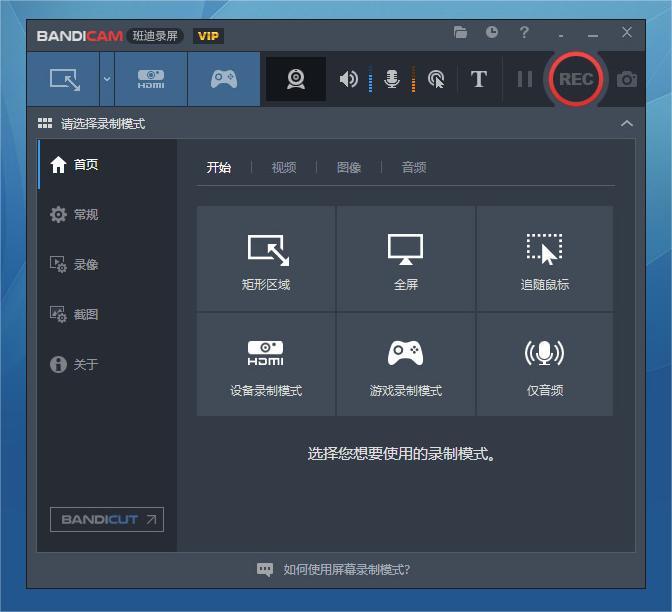Screen dimensions: 672x612
Task: Start recording with the REC button
Action: pos(576,79)
